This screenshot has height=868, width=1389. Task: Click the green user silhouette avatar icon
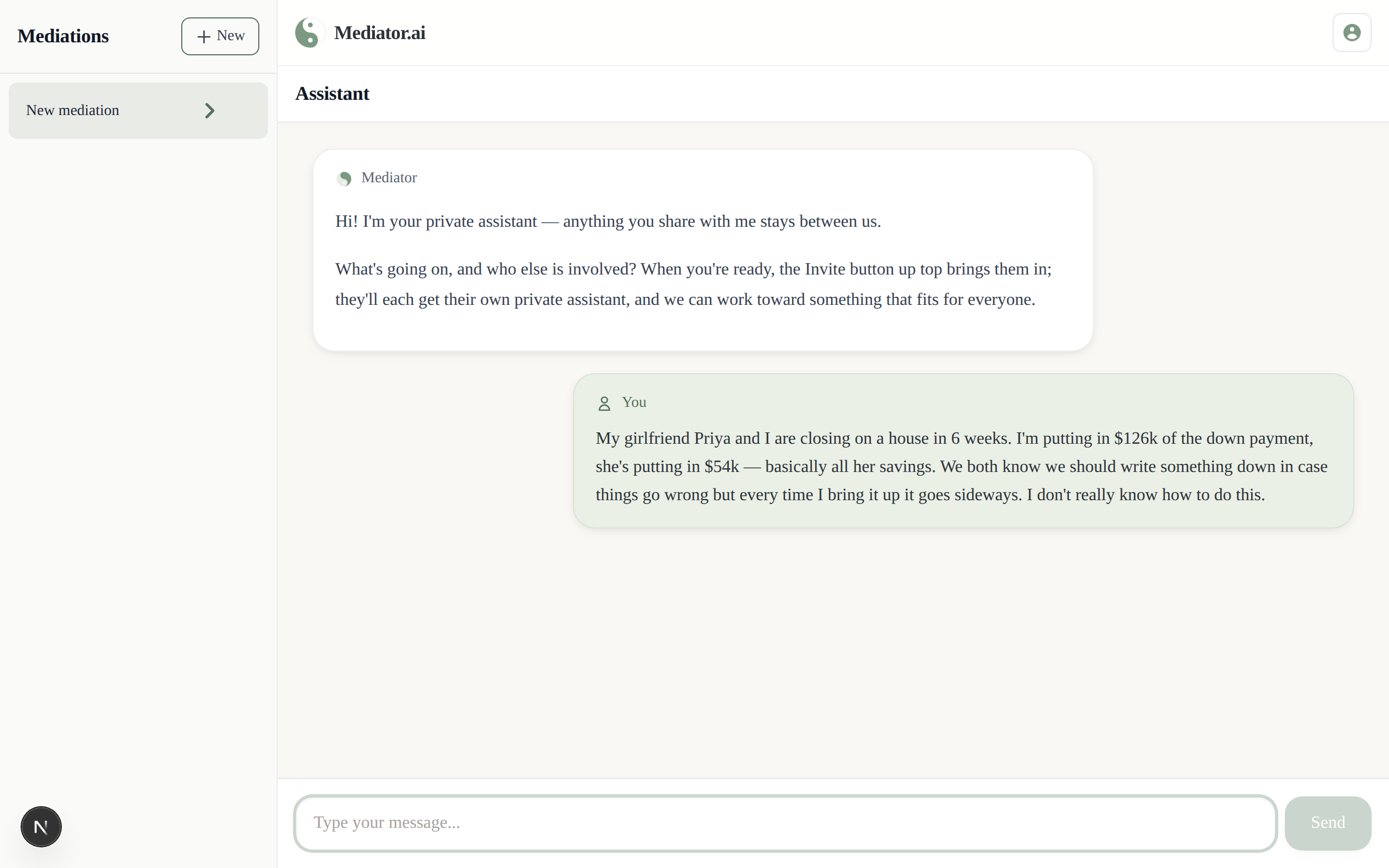1352,32
